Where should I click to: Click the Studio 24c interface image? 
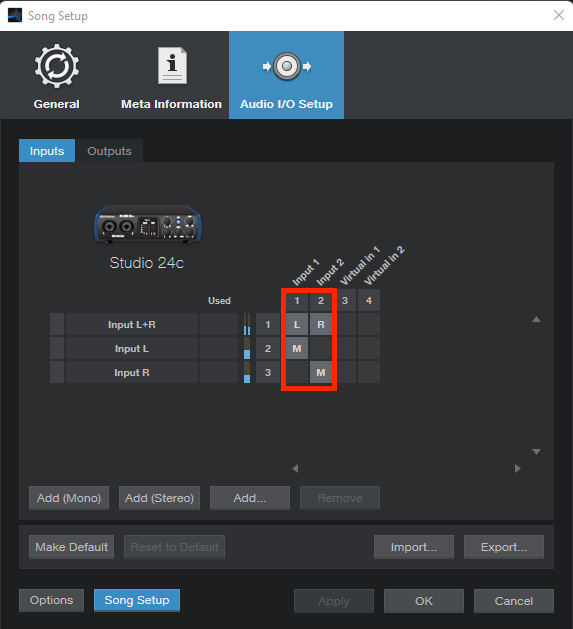[x=148, y=224]
